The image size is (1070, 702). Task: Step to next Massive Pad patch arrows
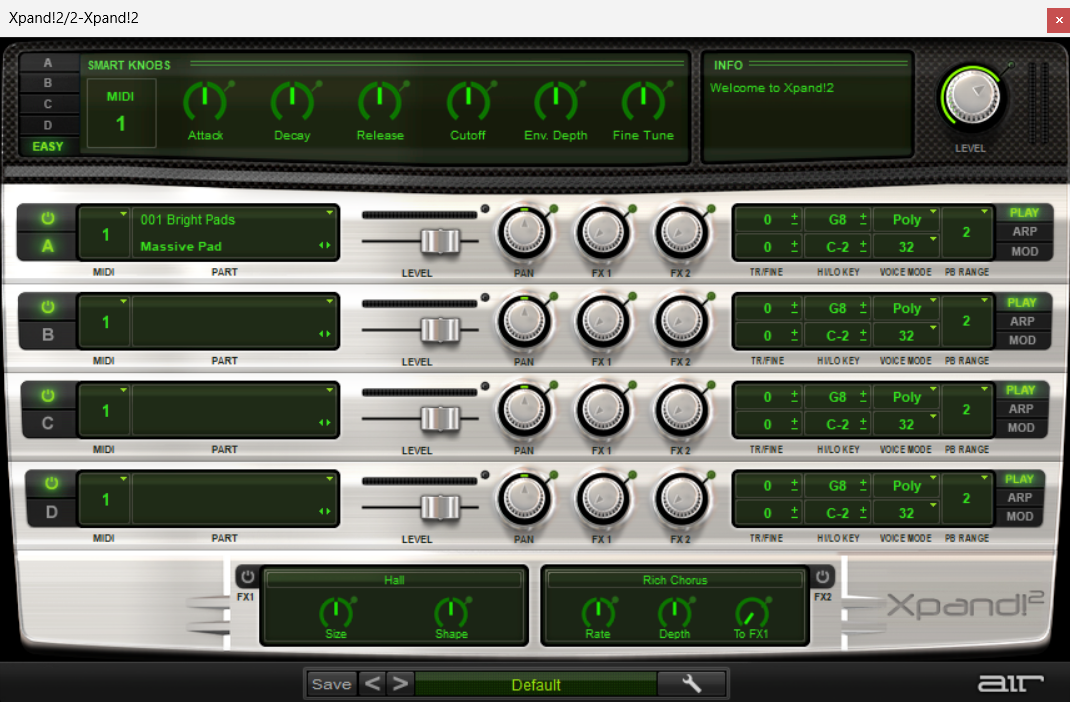[x=325, y=246]
